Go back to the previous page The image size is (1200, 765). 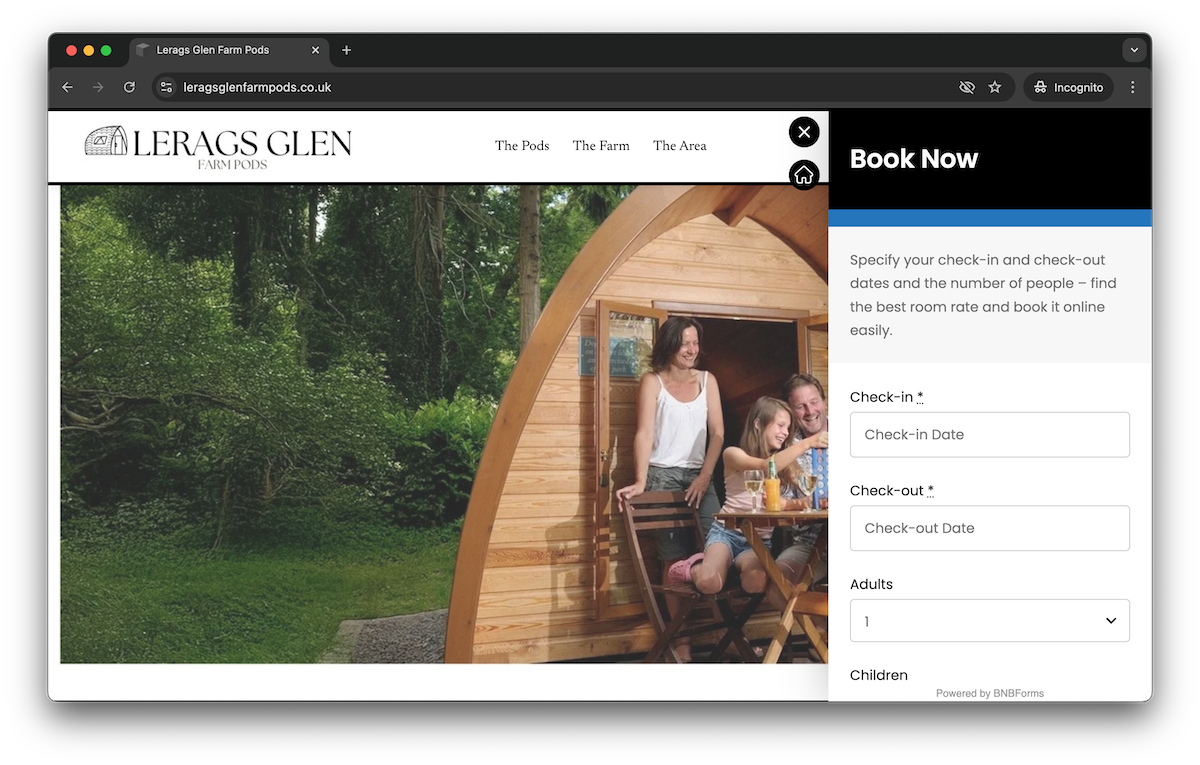[x=67, y=87]
